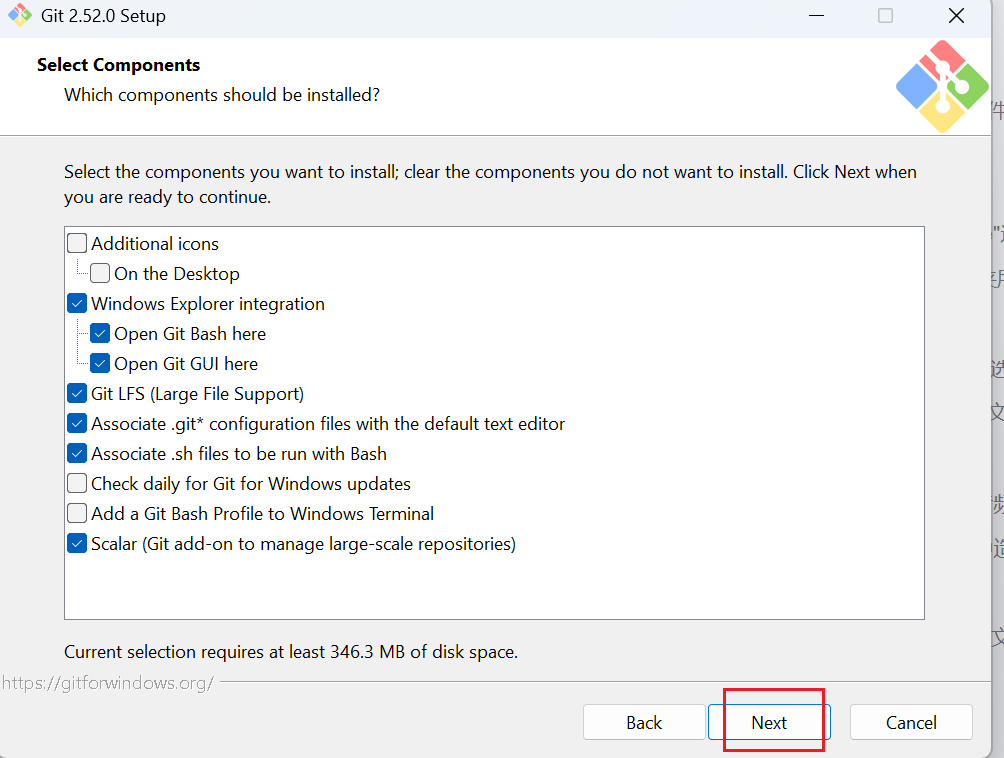
Task: Click the Git 2.52.0 Setup title text
Action: click(103, 15)
